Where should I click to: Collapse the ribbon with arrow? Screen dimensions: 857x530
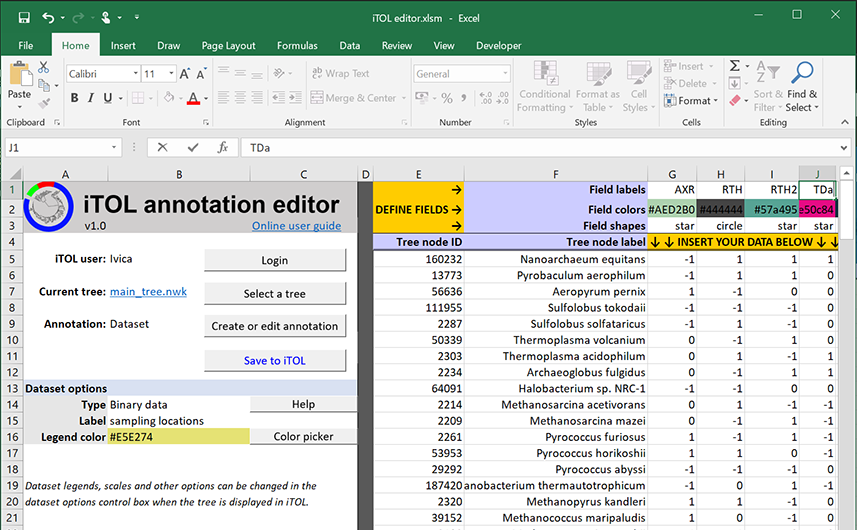click(x=845, y=122)
